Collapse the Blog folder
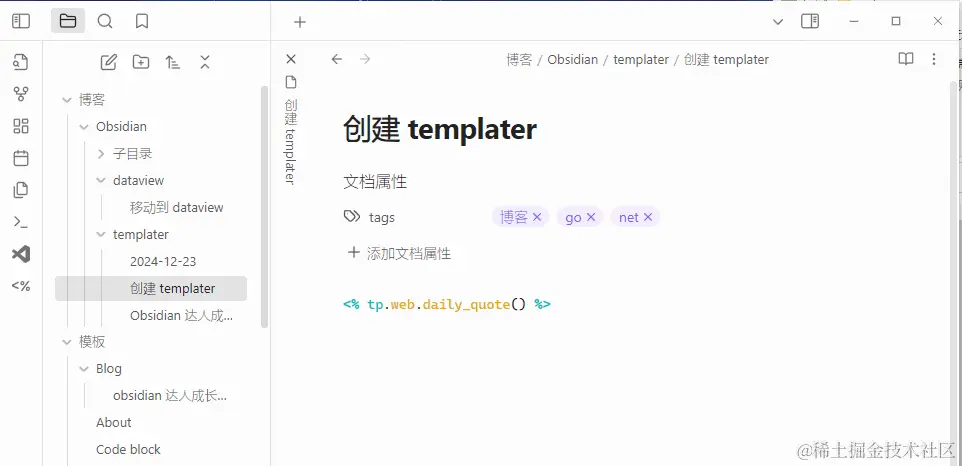962x466 pixels. (84, 369)
